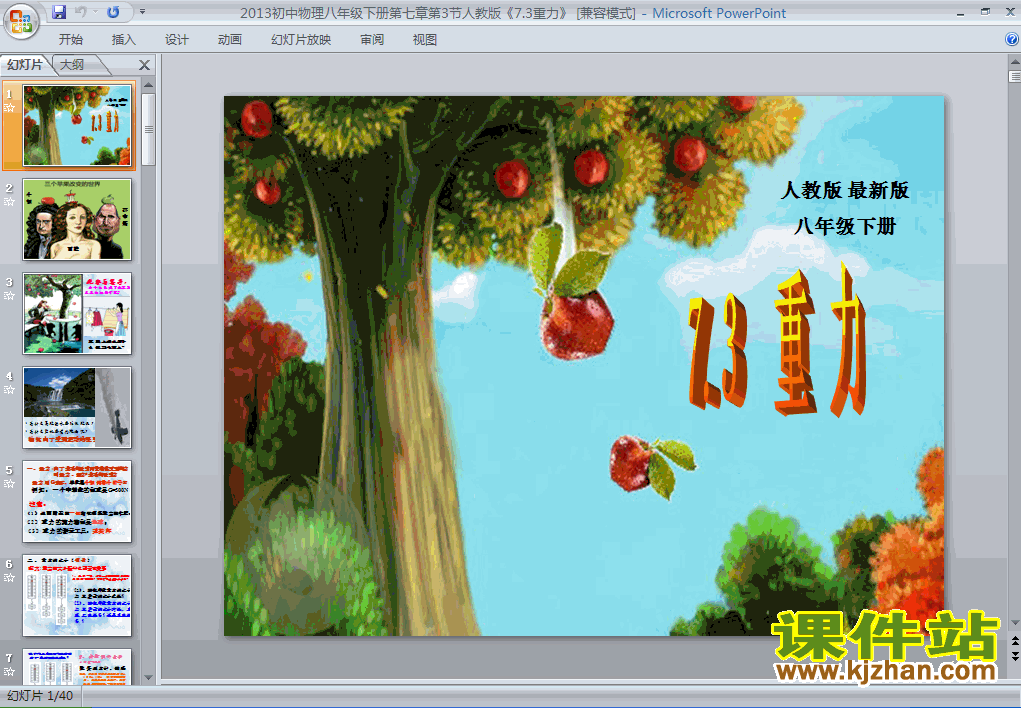The height and width of the screenshot is (708, 1021).
Task: Click animation star icon beside slide 4
Action: [9, 389]
